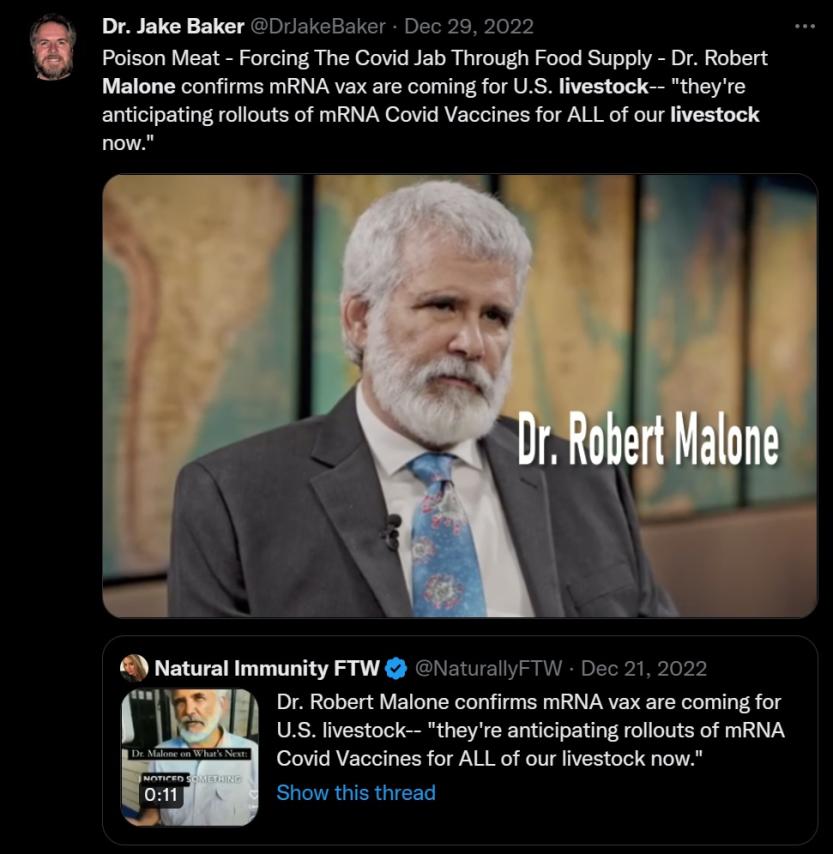
Task: Play the quoted tweet video thumbnail
Action: 189,757
